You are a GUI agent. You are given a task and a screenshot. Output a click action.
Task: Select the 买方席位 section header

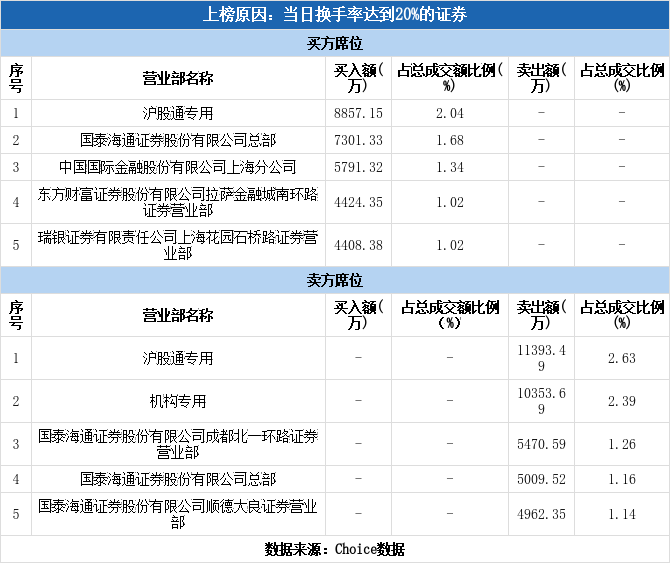tap(335, 43)
